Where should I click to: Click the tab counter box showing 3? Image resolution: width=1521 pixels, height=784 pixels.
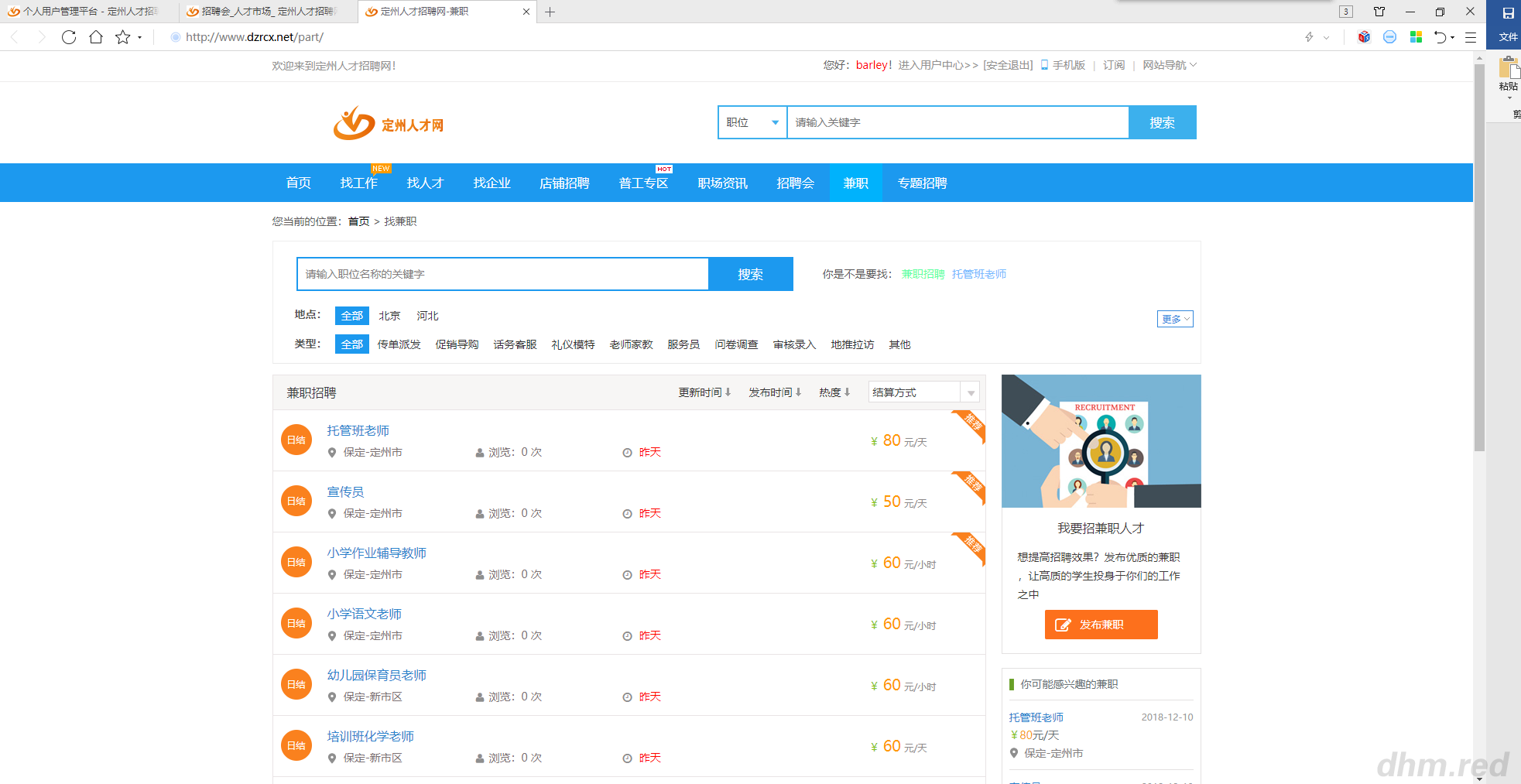click(1346, 12)
